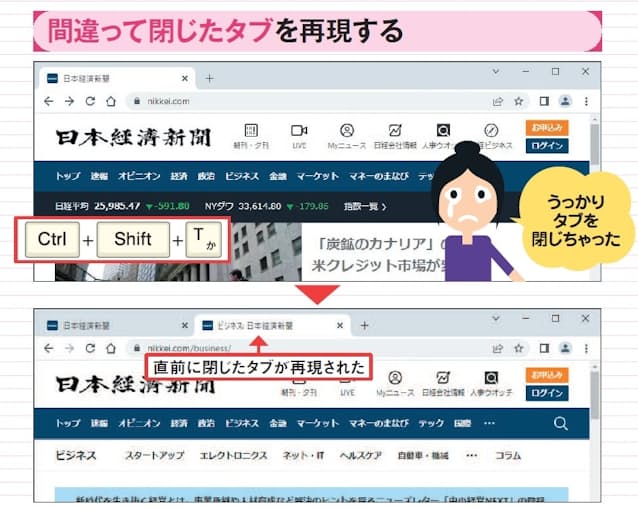Open the ネット・IT subcategory in the bottom window
This screenshot has height=508, width=638.
[x=304, y=455]
